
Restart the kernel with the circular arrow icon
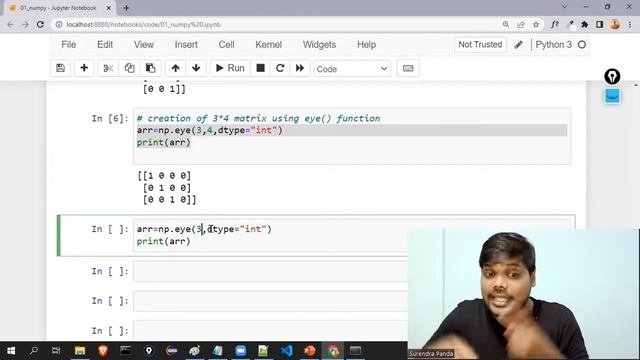(280, 68)
